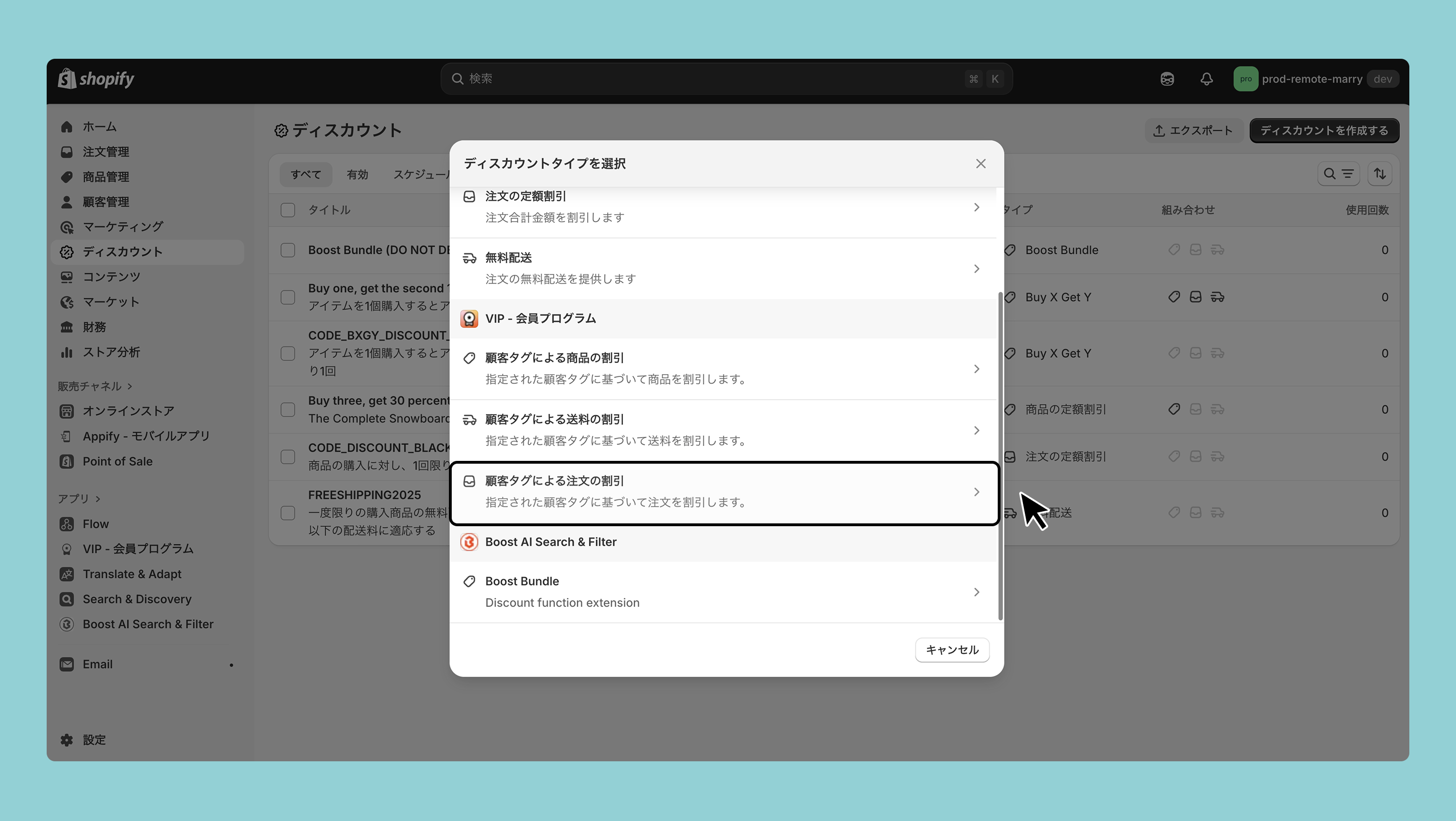Click the 使用回数 column header

1367,210
